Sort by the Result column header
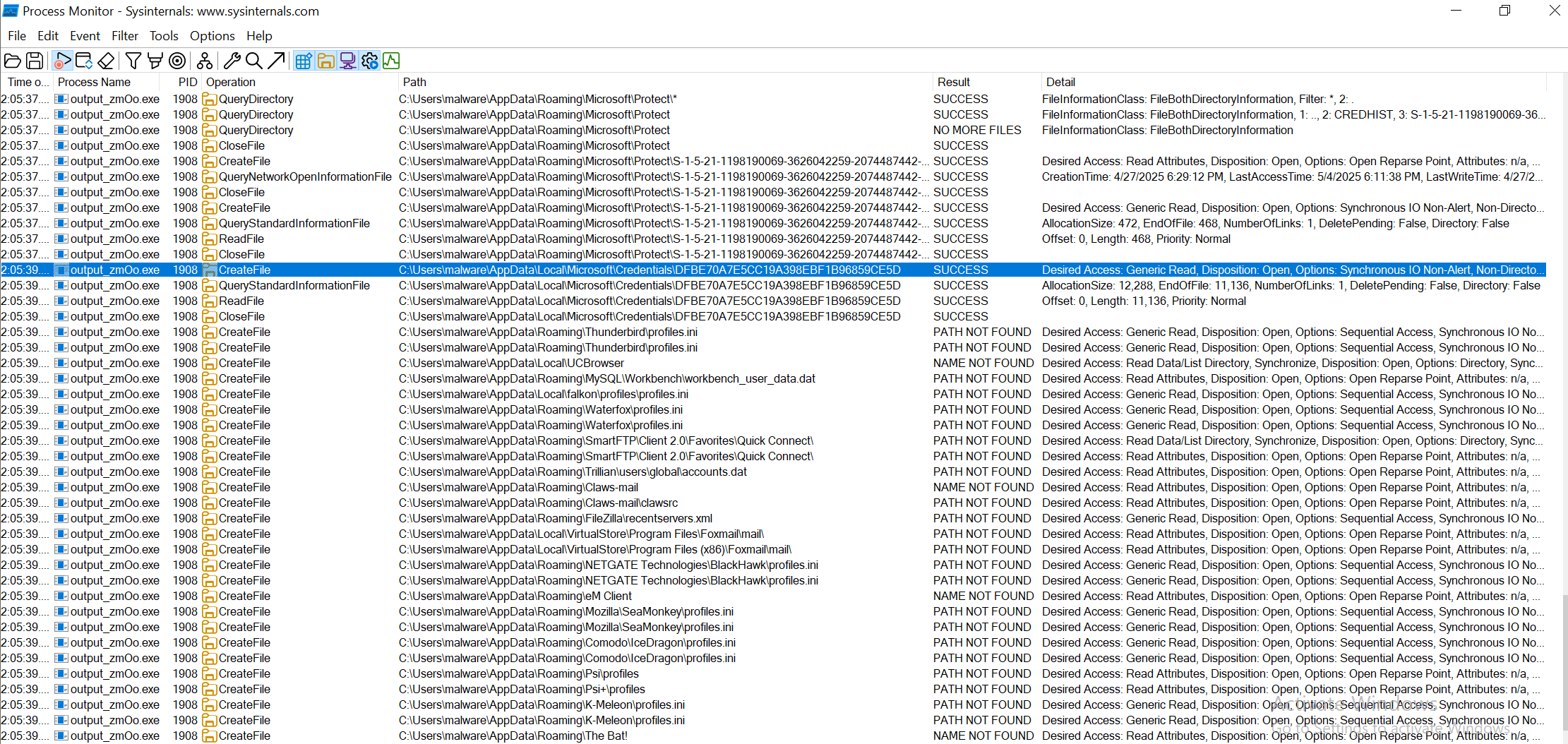 986,82
